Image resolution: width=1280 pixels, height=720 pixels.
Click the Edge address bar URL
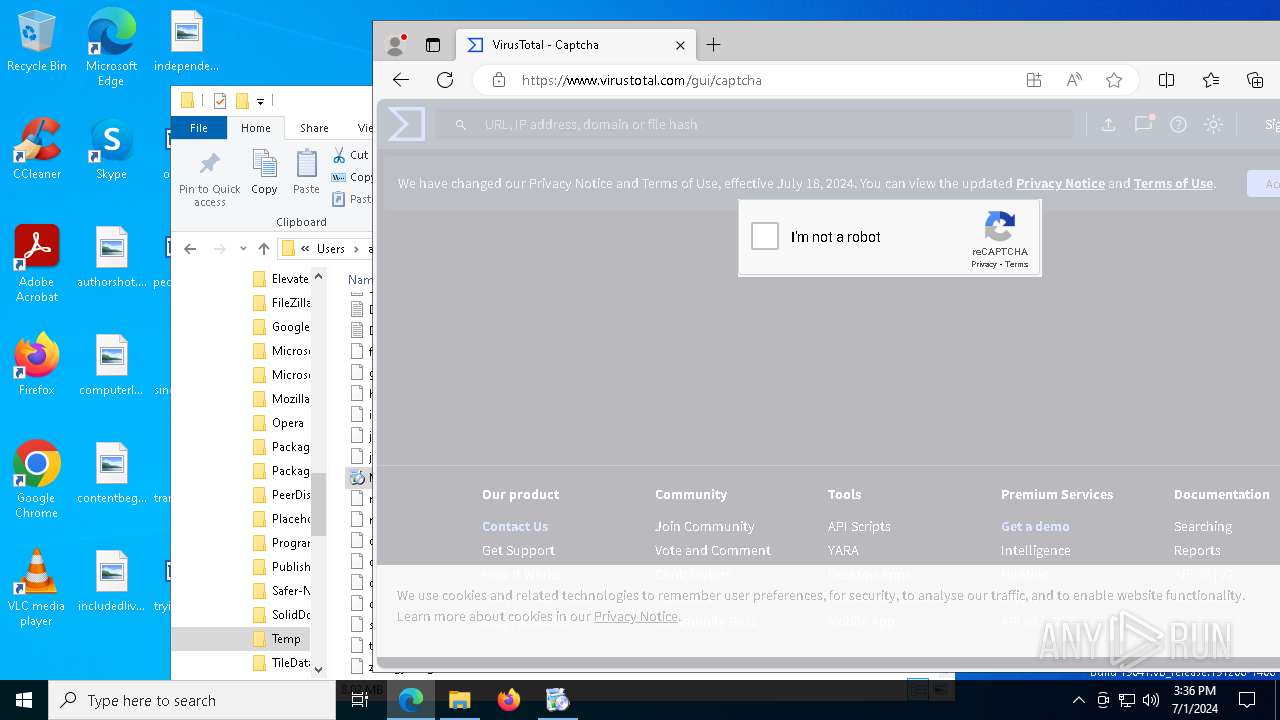(642, 80)
